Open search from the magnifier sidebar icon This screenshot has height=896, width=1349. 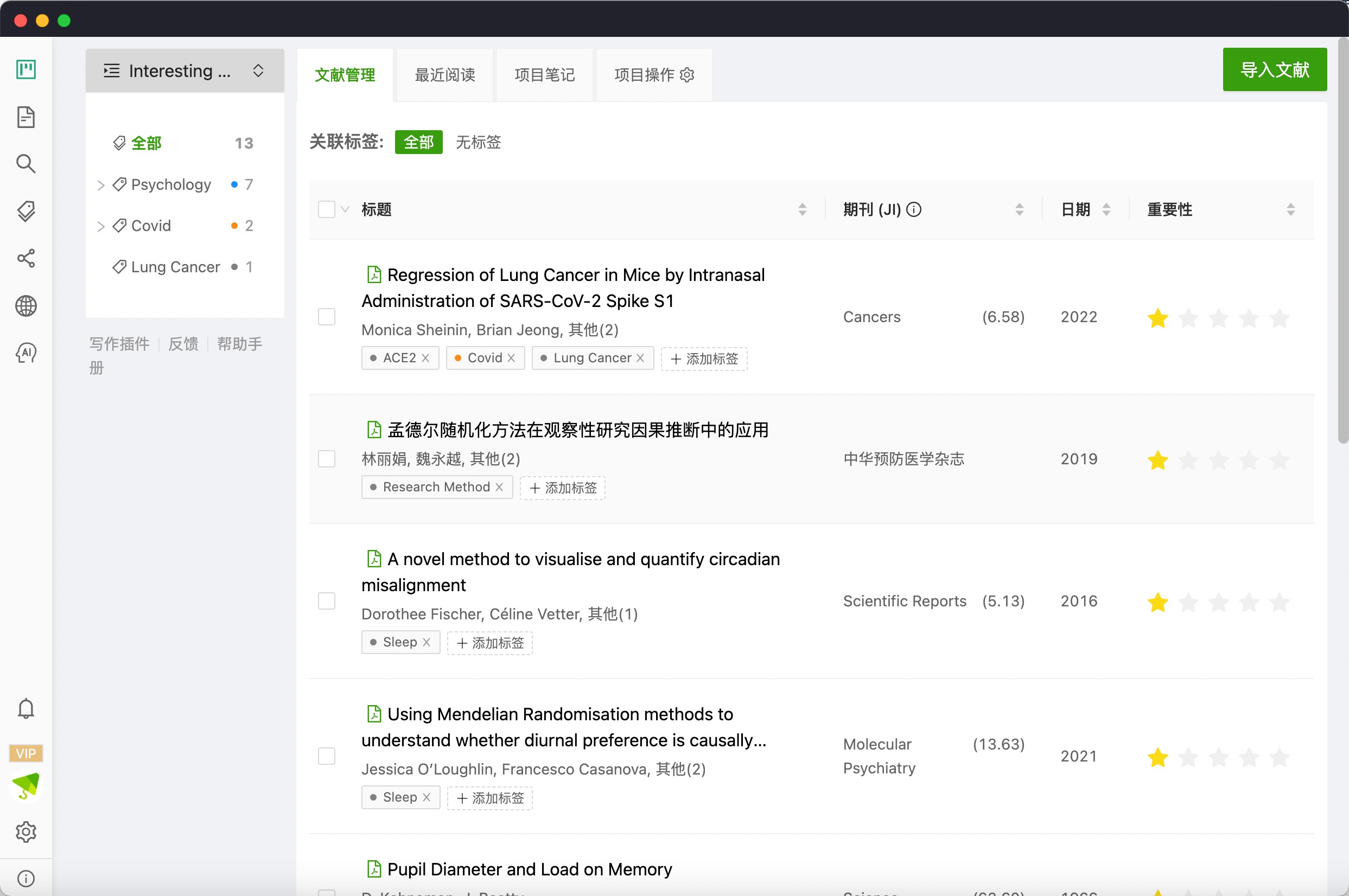(26, 164)
